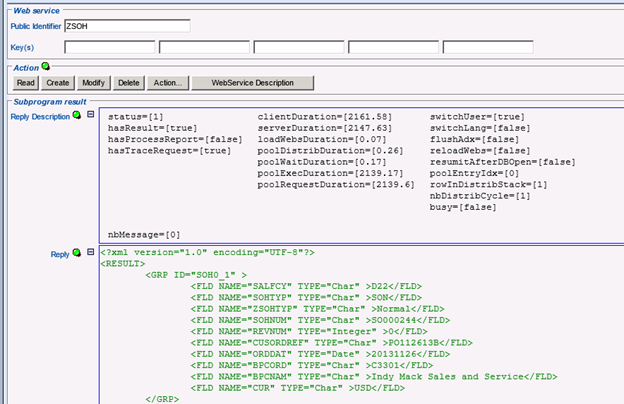Click the Reply Description label
The width and height of the screenshot is (624, 404).
pyautogui.click(x=39, y=117)
